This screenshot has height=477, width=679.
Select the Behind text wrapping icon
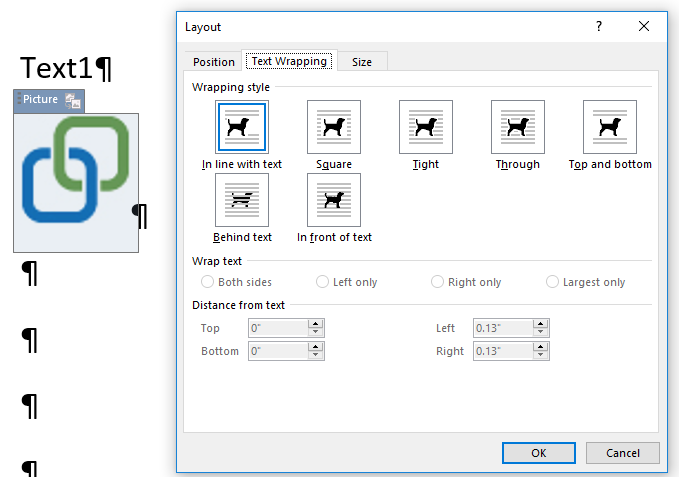242,200
